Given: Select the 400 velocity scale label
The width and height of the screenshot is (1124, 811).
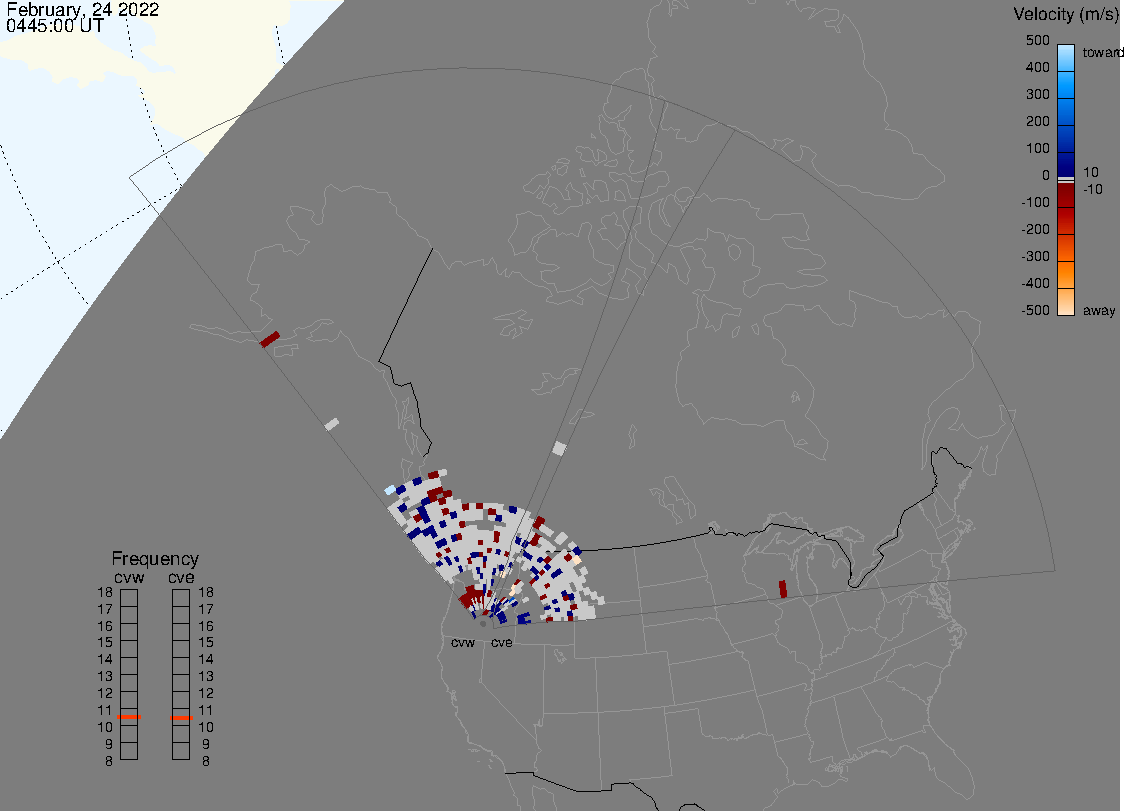Looking at the screenshot, I should tap(1037, 67).
